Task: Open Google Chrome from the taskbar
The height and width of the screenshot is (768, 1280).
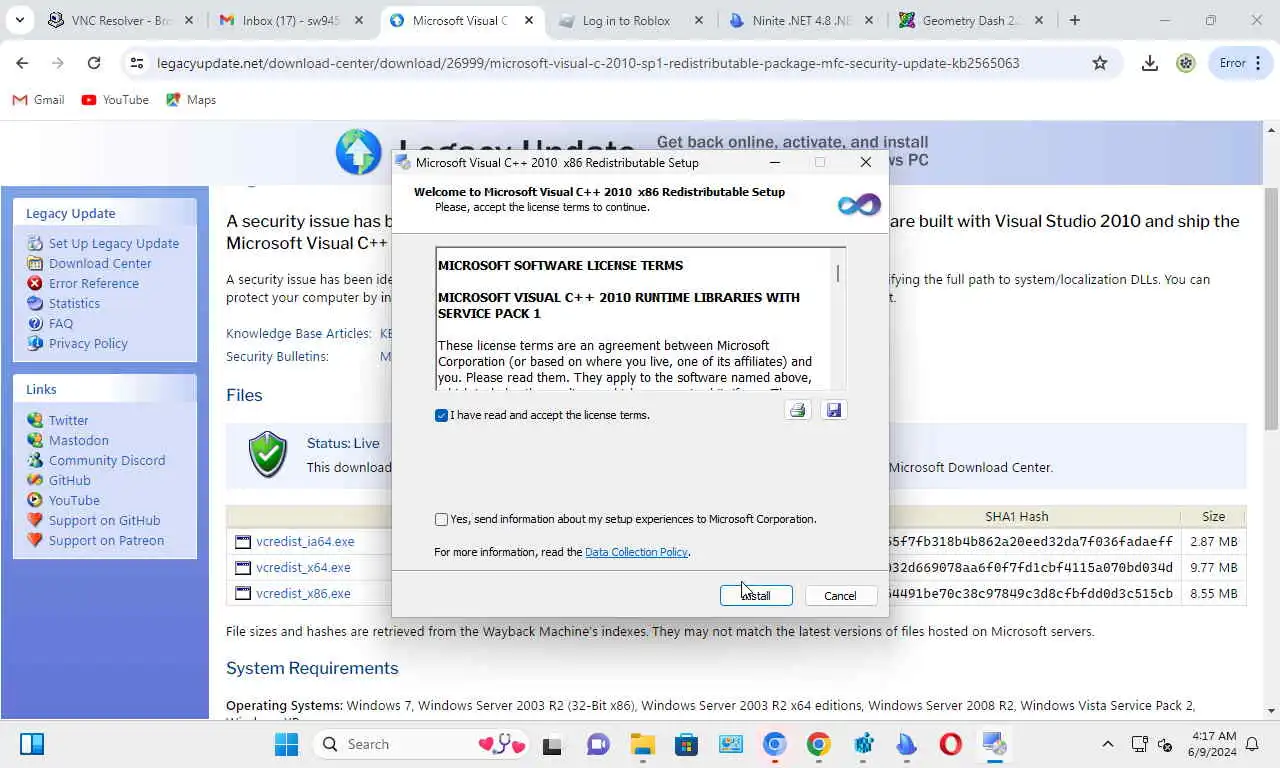Action: coord(818,744)
